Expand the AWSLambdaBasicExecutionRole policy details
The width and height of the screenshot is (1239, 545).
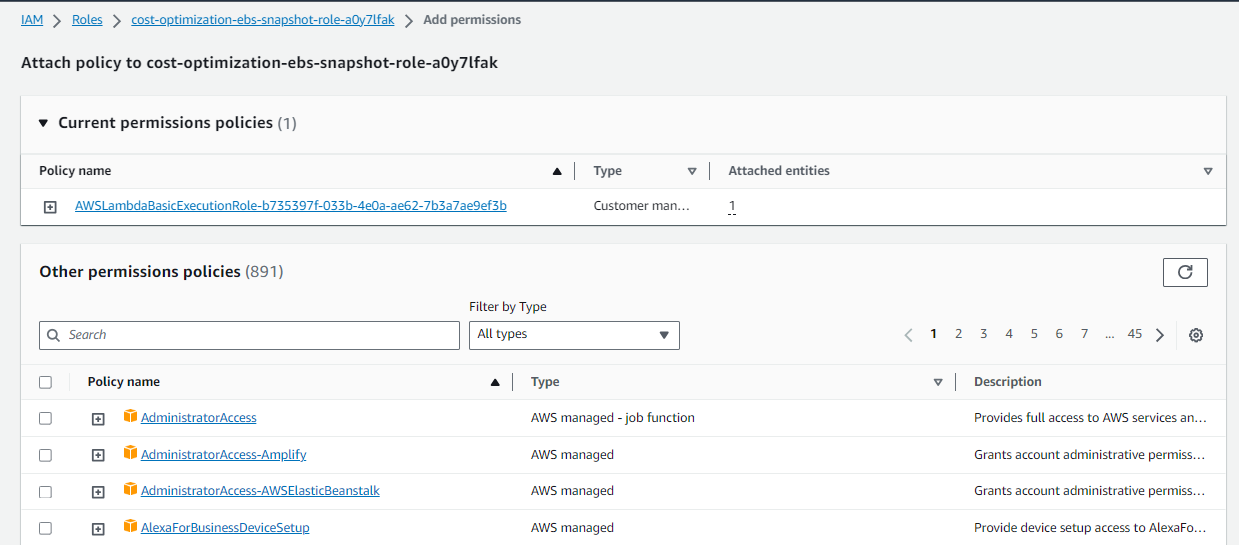tap(50, 207)
